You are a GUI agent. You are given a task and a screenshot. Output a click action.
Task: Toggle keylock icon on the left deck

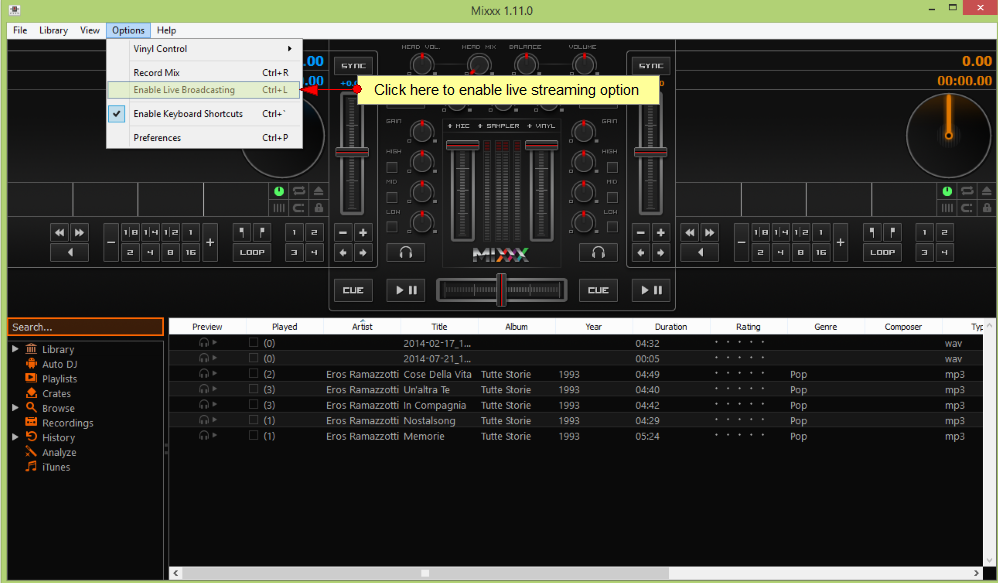318,207
